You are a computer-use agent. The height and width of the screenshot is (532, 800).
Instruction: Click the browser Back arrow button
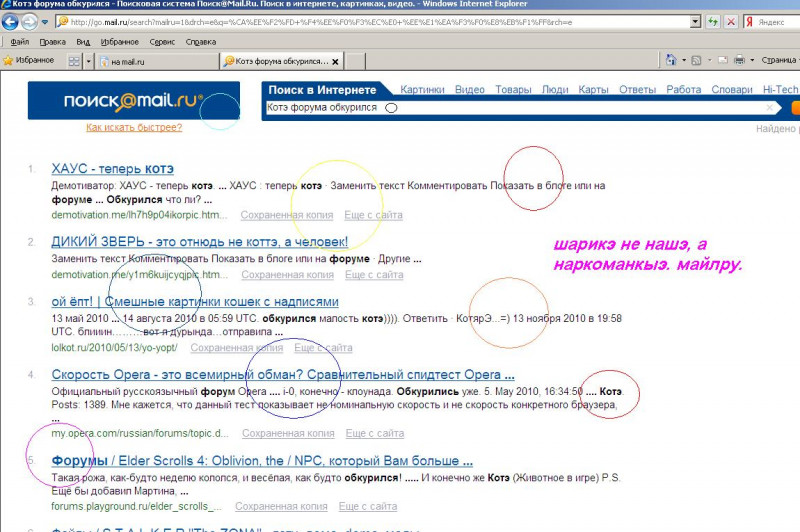click(x=11, y=21)
